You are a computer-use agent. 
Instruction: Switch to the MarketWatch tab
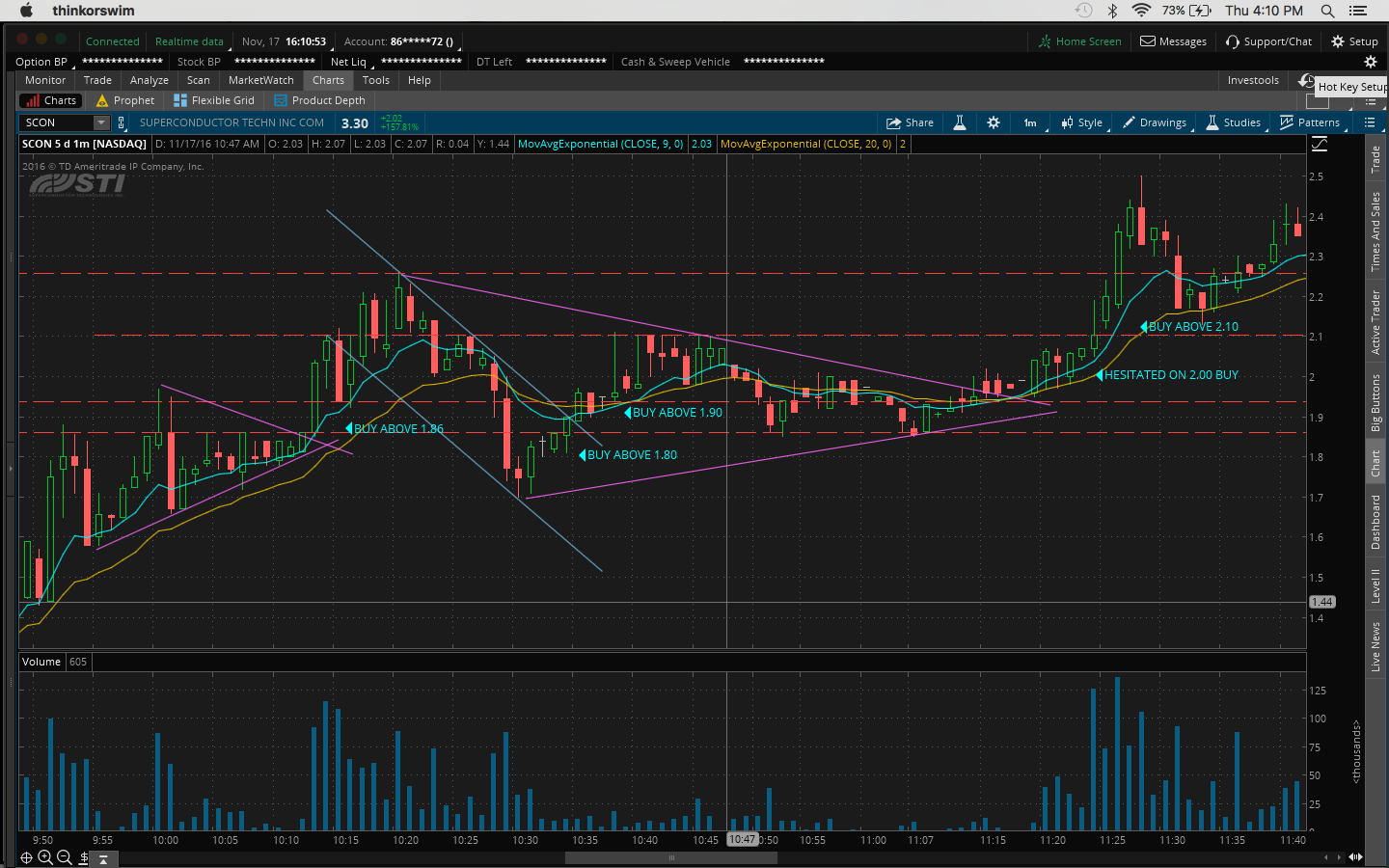pyautogui.click(x=260, y=80)
